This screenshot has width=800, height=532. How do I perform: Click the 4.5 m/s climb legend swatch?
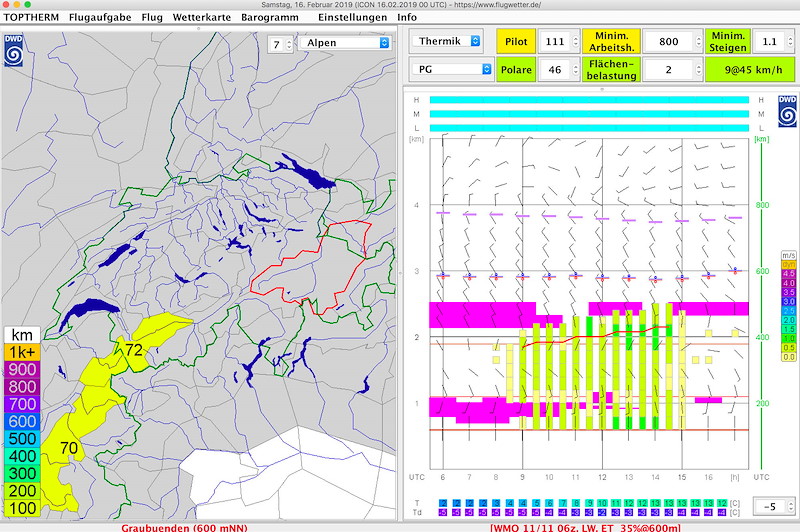click(789, 274)
